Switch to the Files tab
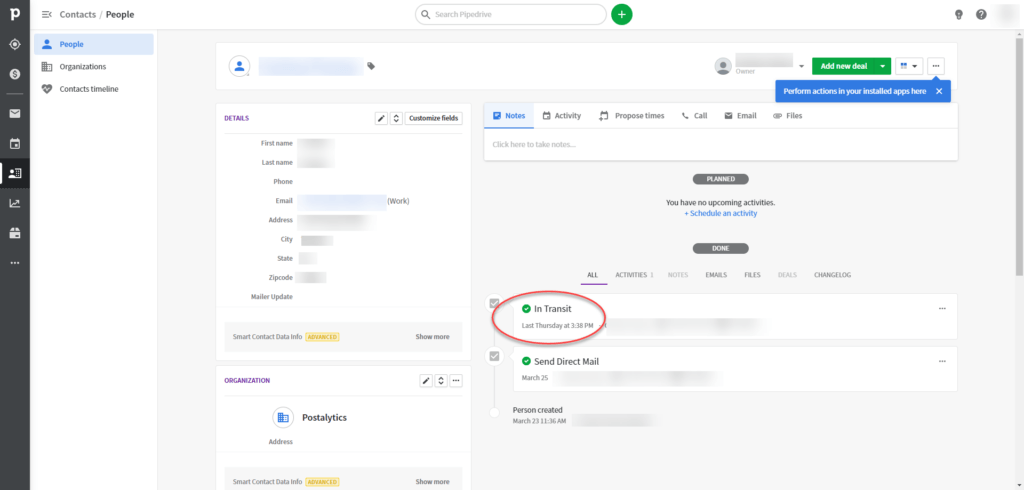The width and height of the screenshot is (1024, 490). tap(788, 116)
